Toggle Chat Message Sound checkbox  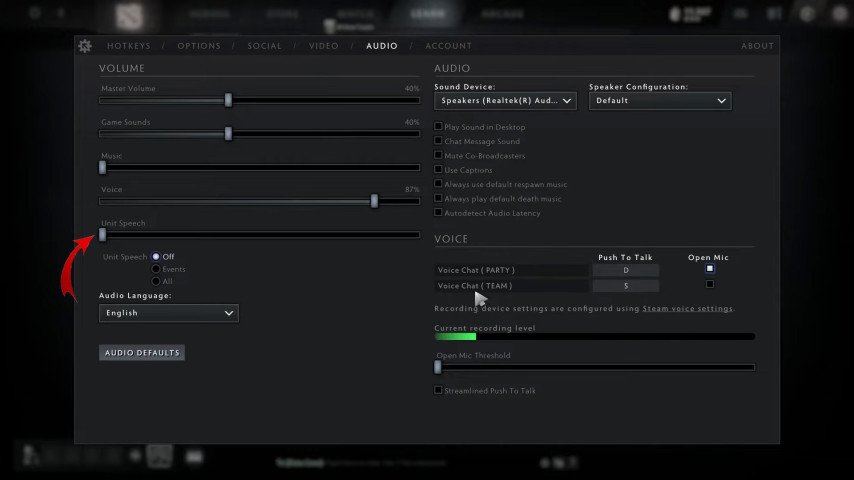[x=438, y=141]
